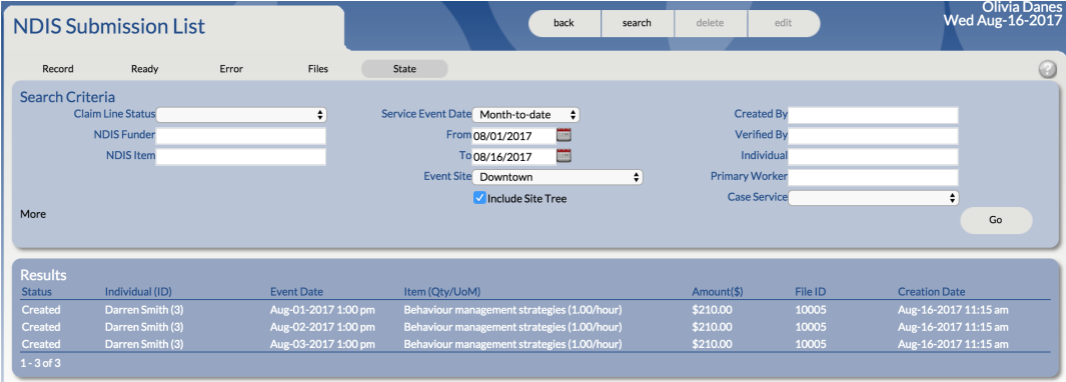The image size is (1066, 382).
Task: Switch to the Files tab
Action: pyautogui.click(x=317, y=69)
